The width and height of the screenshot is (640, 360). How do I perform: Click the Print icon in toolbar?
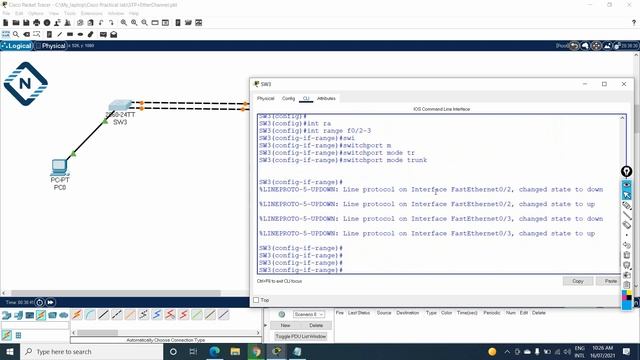click(x=37, y=23)
